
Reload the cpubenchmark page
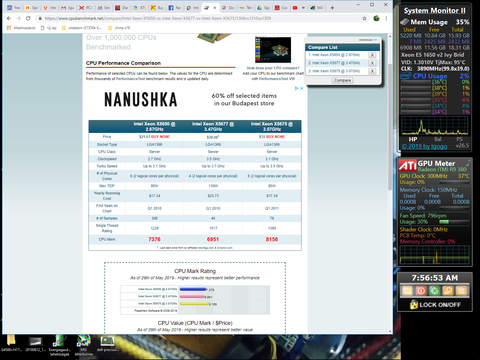coord(28,18)
